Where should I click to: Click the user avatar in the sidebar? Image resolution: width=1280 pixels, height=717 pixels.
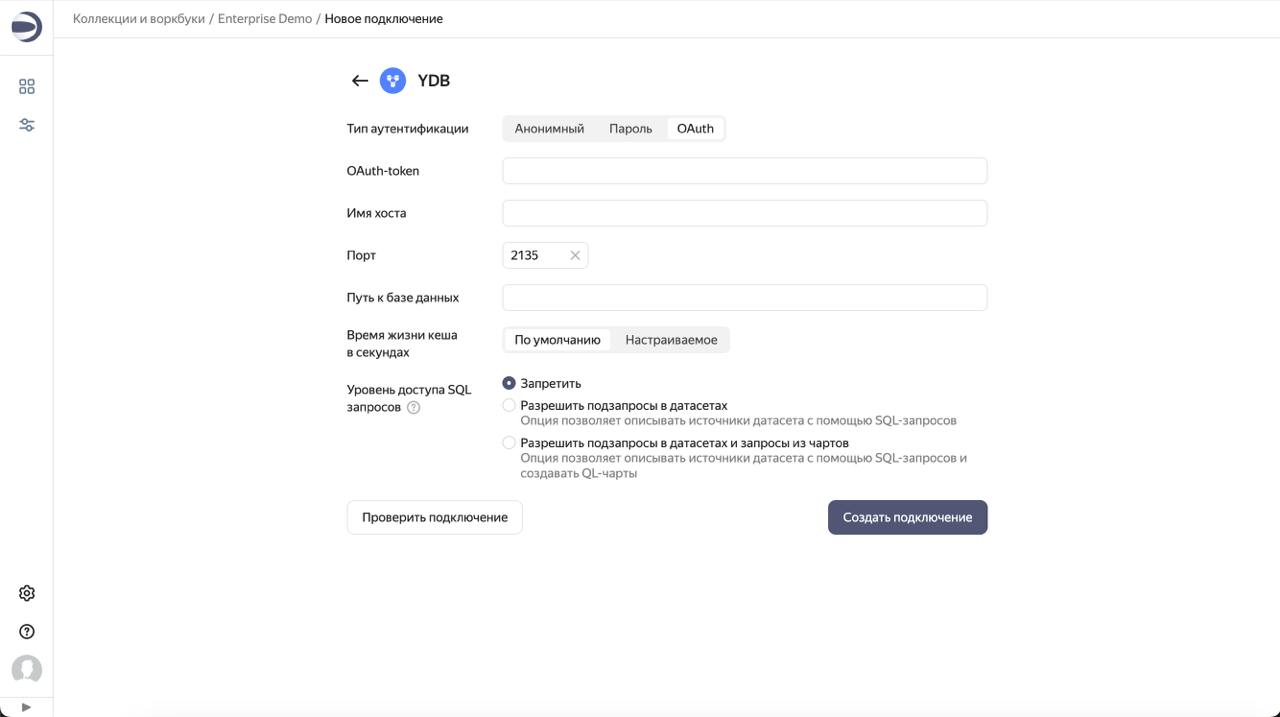(x=27, y=668)
